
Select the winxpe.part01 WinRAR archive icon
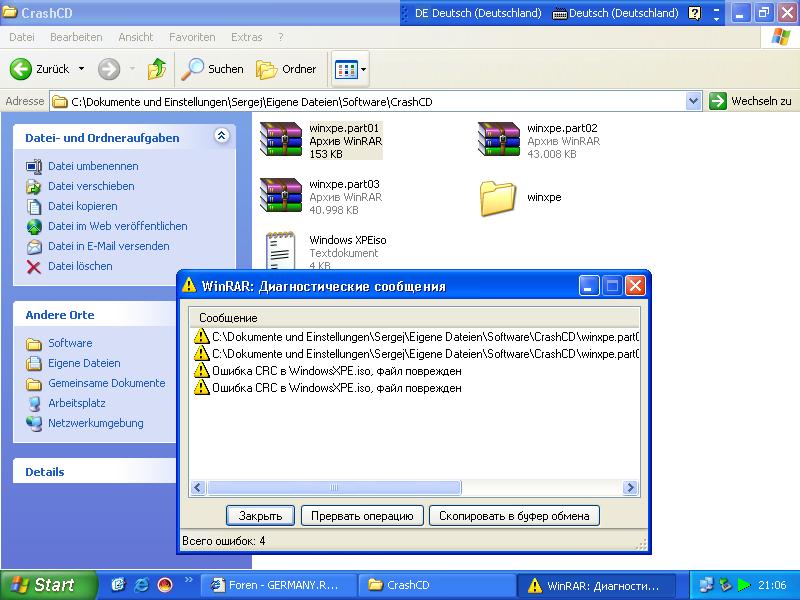pyautogui.click(x=281, y=139)
